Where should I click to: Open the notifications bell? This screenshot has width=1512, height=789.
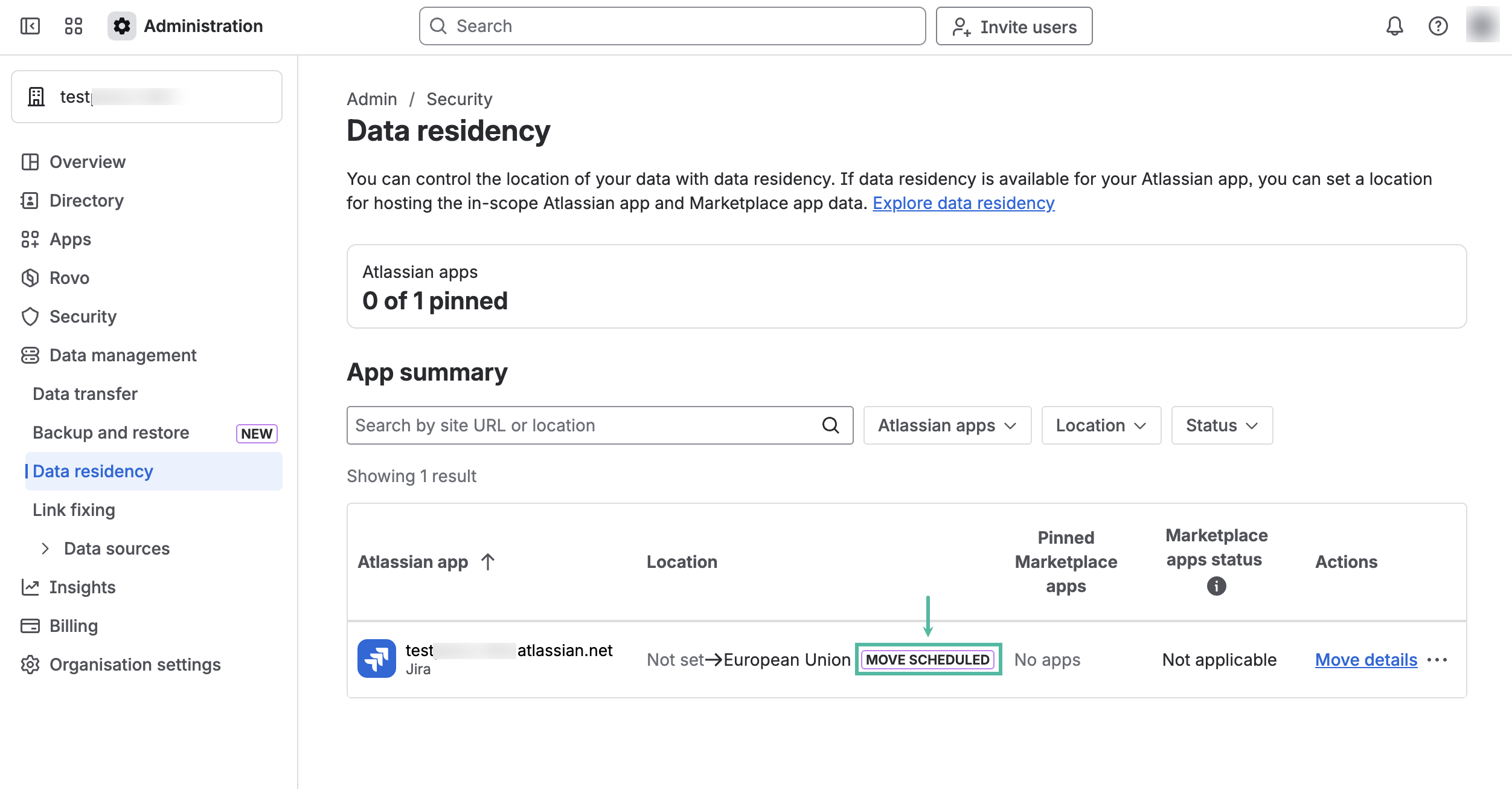tap(1394, 26)
